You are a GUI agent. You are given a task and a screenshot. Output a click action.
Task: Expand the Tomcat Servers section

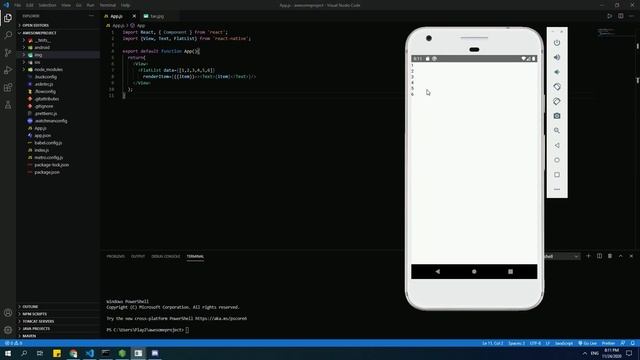(x=38, y=321)
